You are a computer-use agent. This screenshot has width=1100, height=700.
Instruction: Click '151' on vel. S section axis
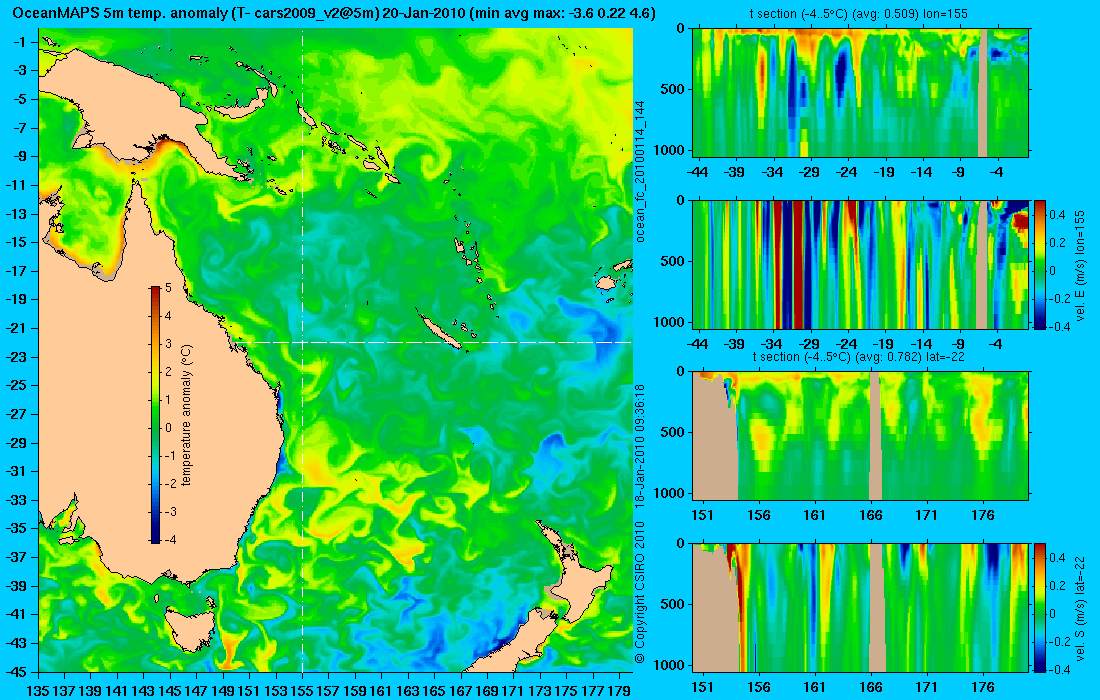(x=702, y=687)
